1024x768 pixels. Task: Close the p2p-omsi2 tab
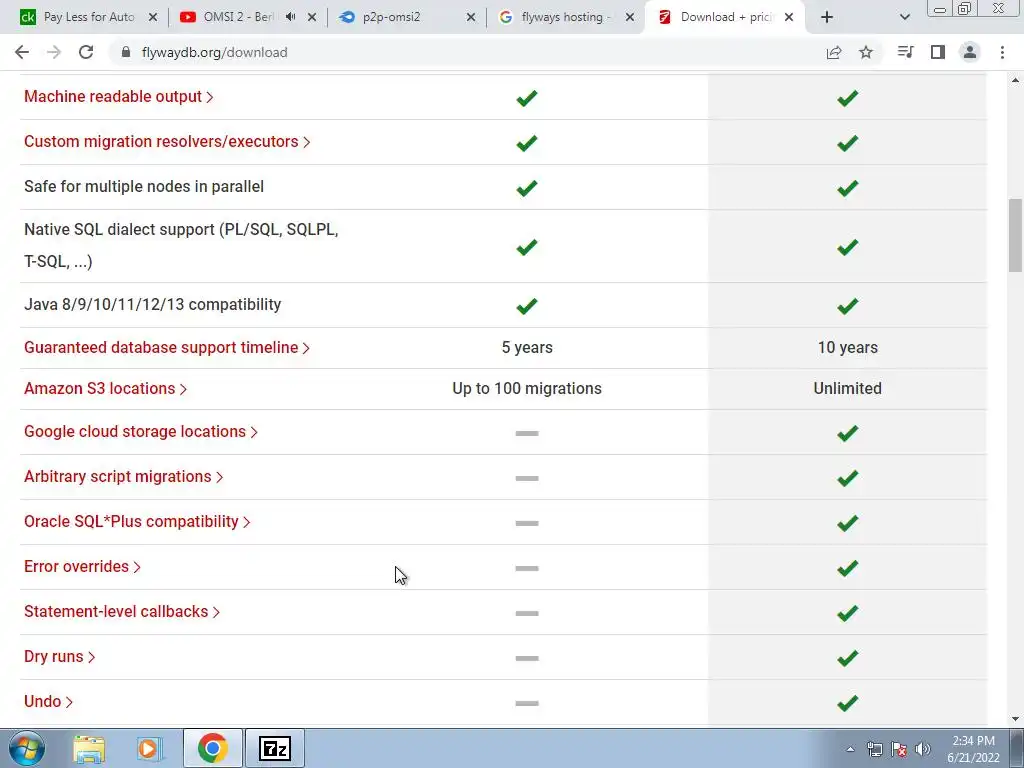coord(471,17)
